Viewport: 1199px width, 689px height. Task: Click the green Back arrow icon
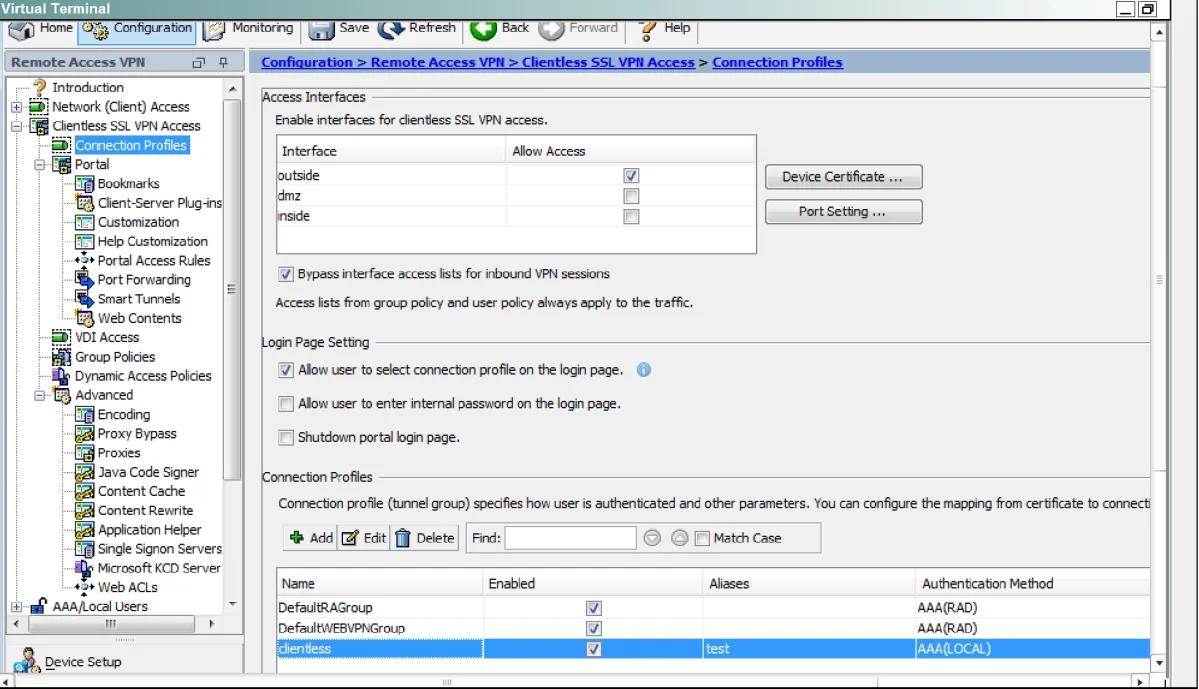(483, 30)
